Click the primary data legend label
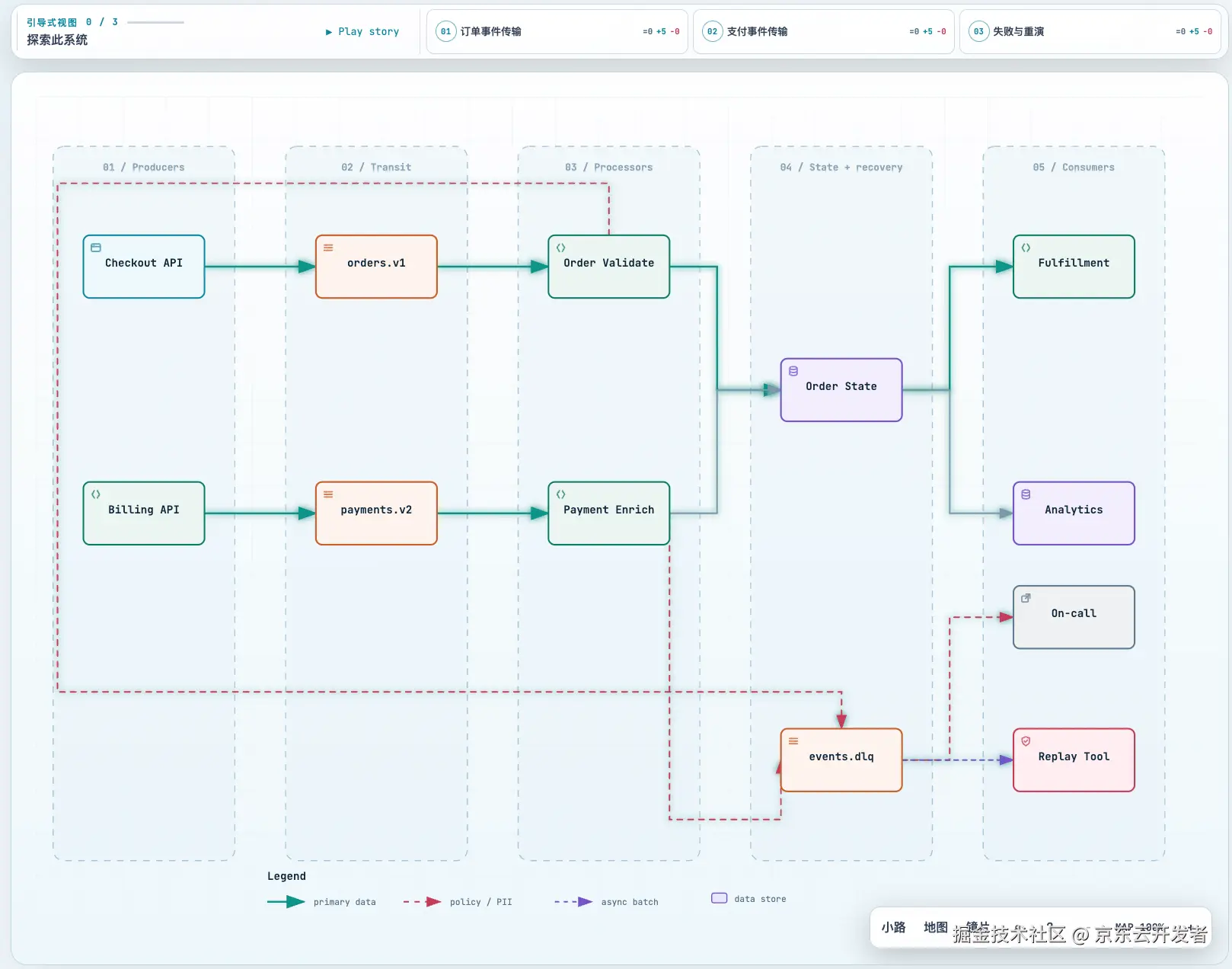Image resolution: width=1232 pixels, height=969 pixels. click(x=345, y=902)
